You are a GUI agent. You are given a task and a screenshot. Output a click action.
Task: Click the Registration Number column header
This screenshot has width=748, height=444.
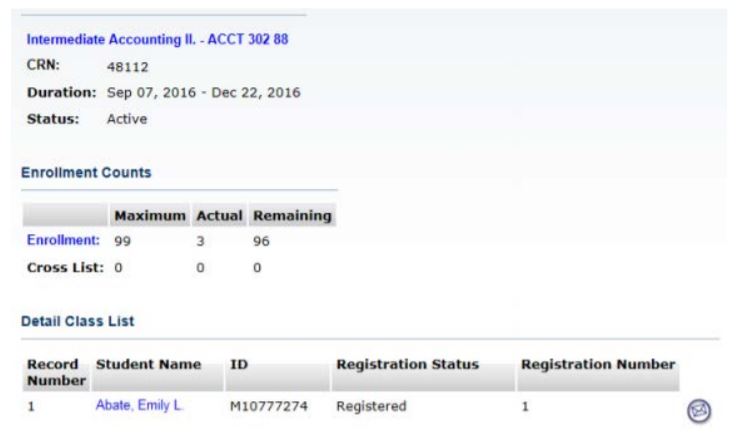597,363
